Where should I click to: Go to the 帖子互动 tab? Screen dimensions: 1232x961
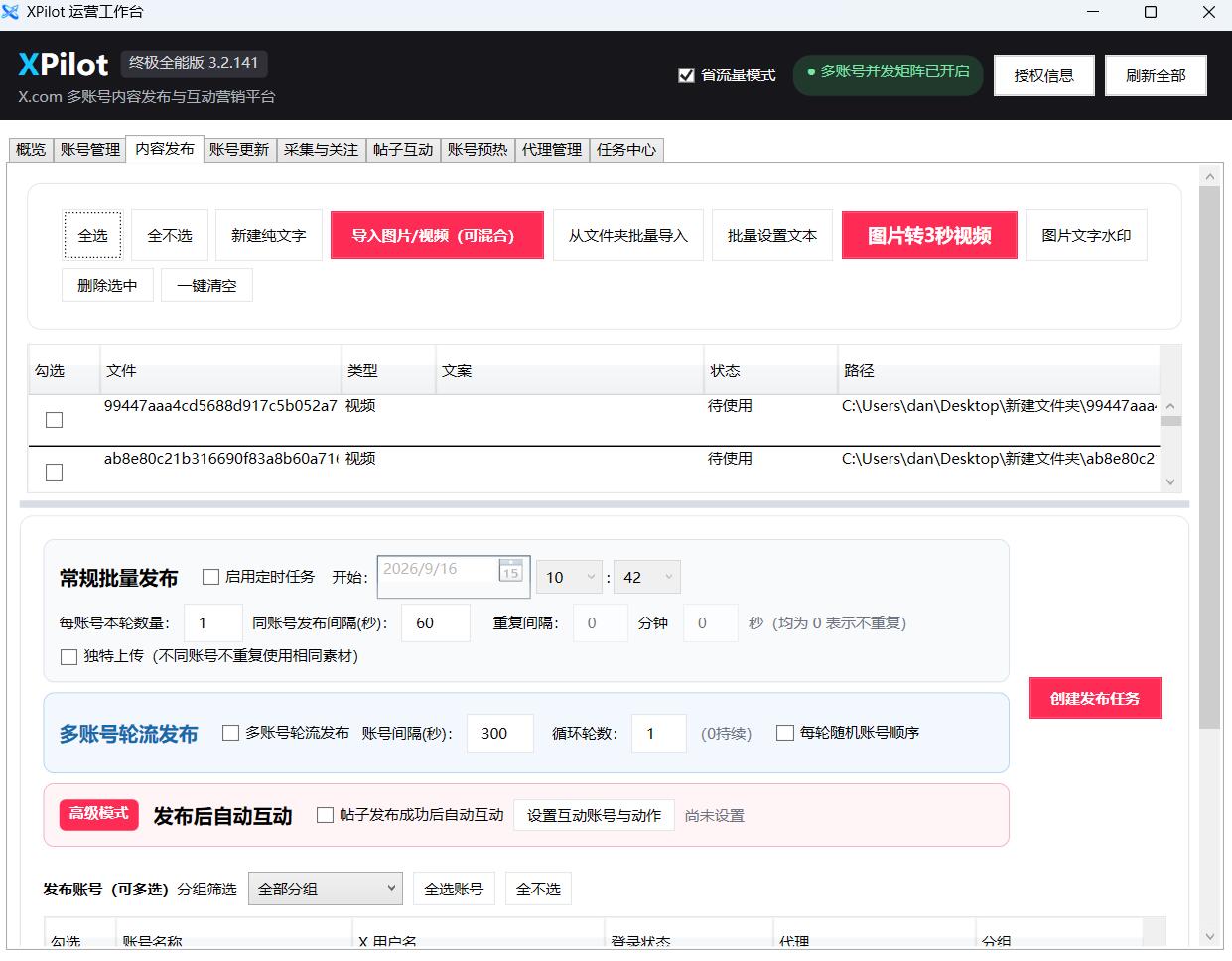(403, 150)
